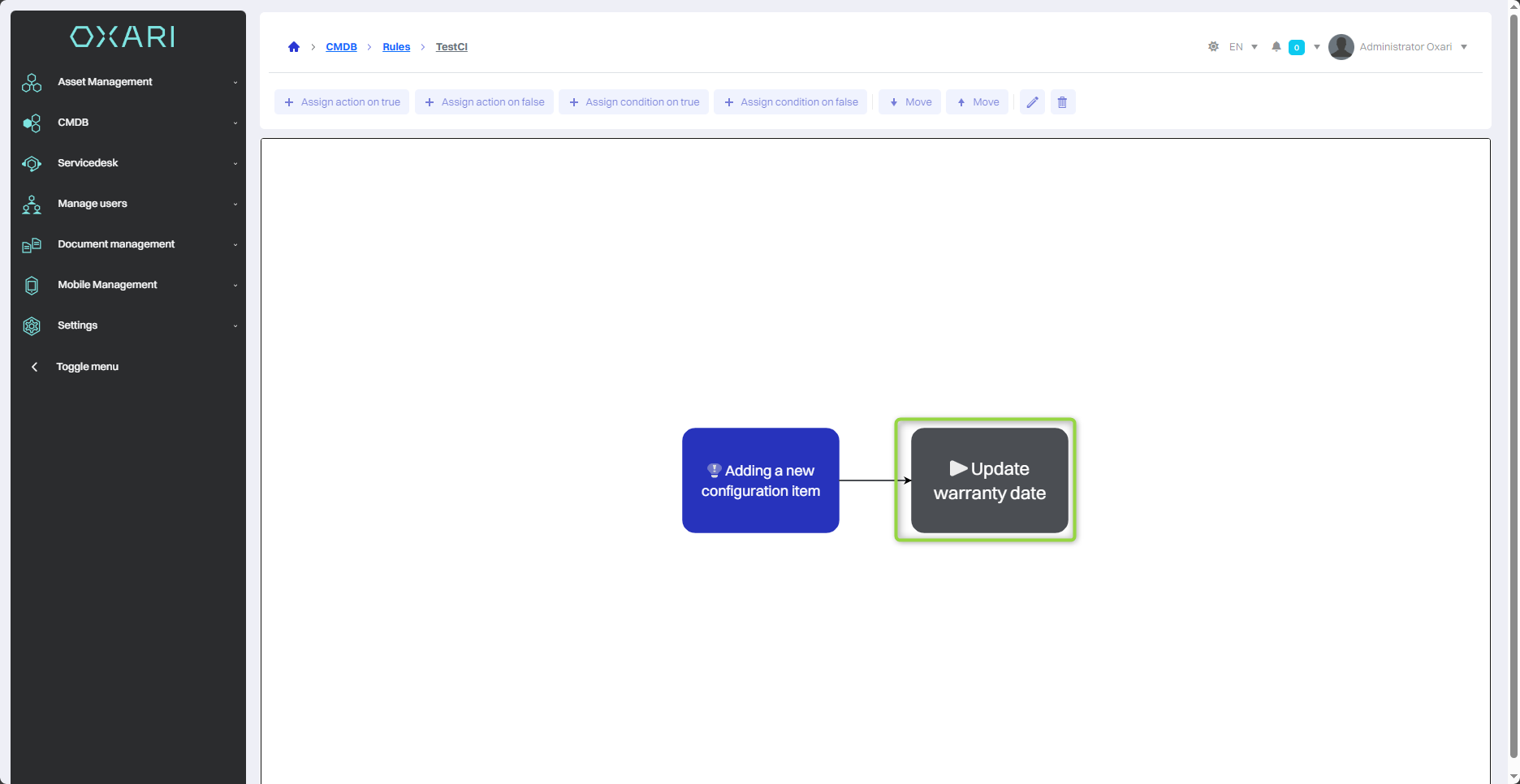This screenshot has width=1520, height=784.
Task: Go to Rules breadcrumb link
Action: (x=396, y=47)
